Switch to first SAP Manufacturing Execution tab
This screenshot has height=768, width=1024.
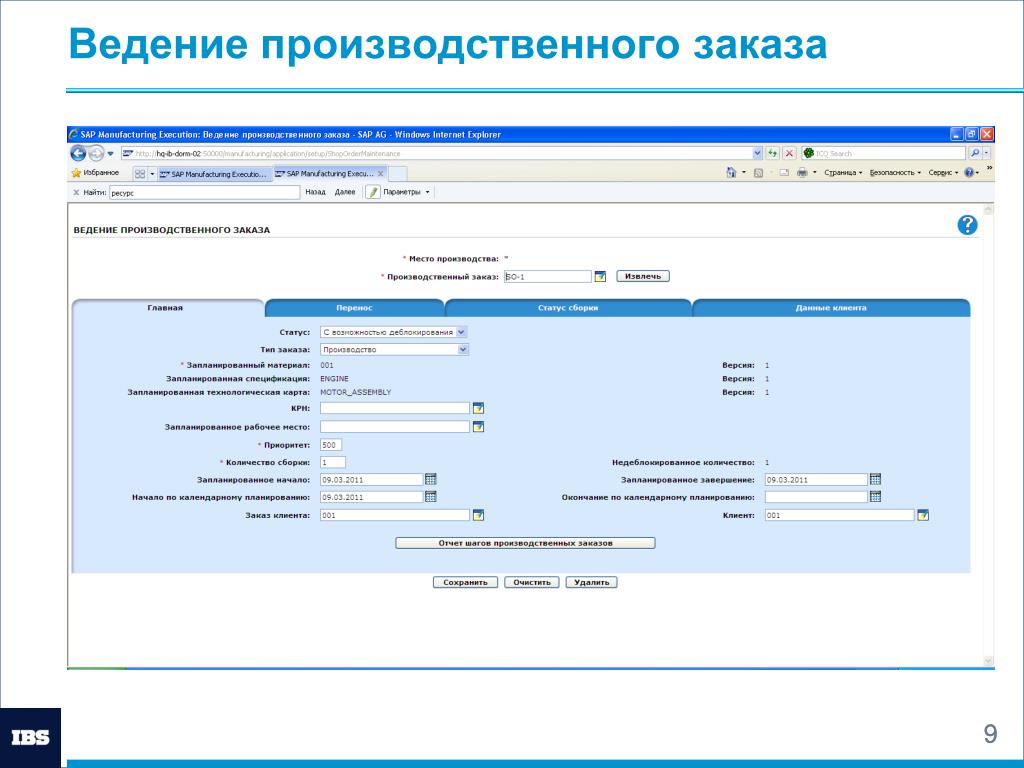pos(214,174)
